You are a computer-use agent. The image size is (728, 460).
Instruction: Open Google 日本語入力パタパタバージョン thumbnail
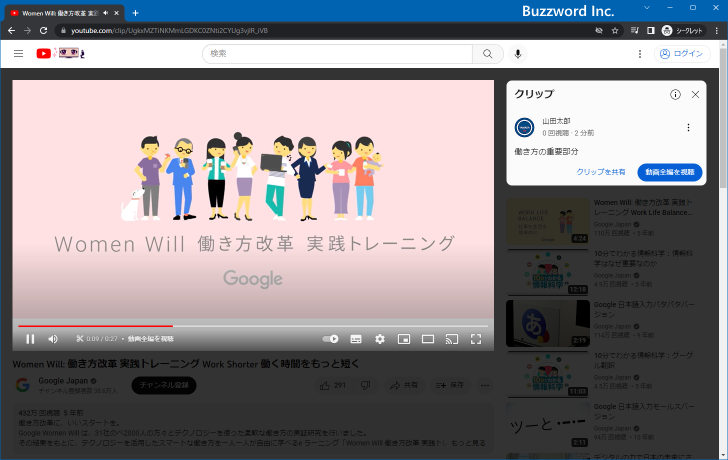coord(548,324)
